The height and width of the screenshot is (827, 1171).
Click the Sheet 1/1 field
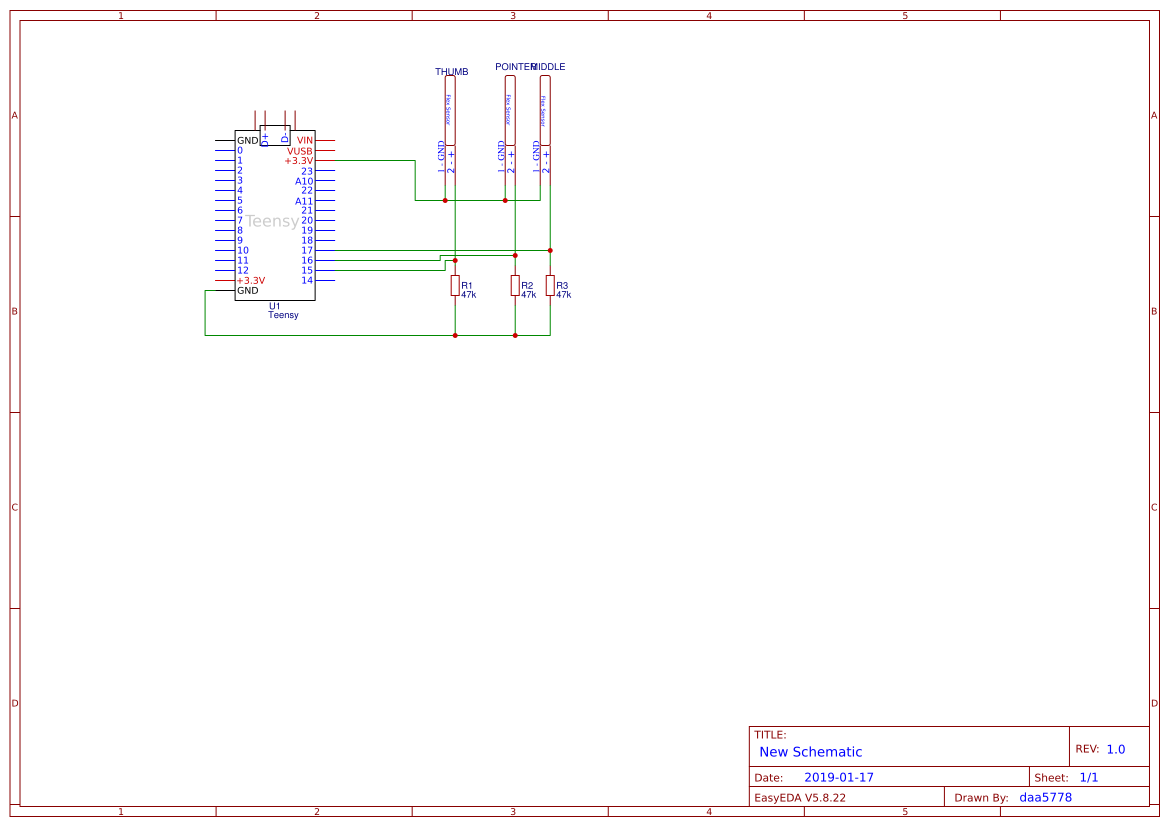[x=1091, y=776]
